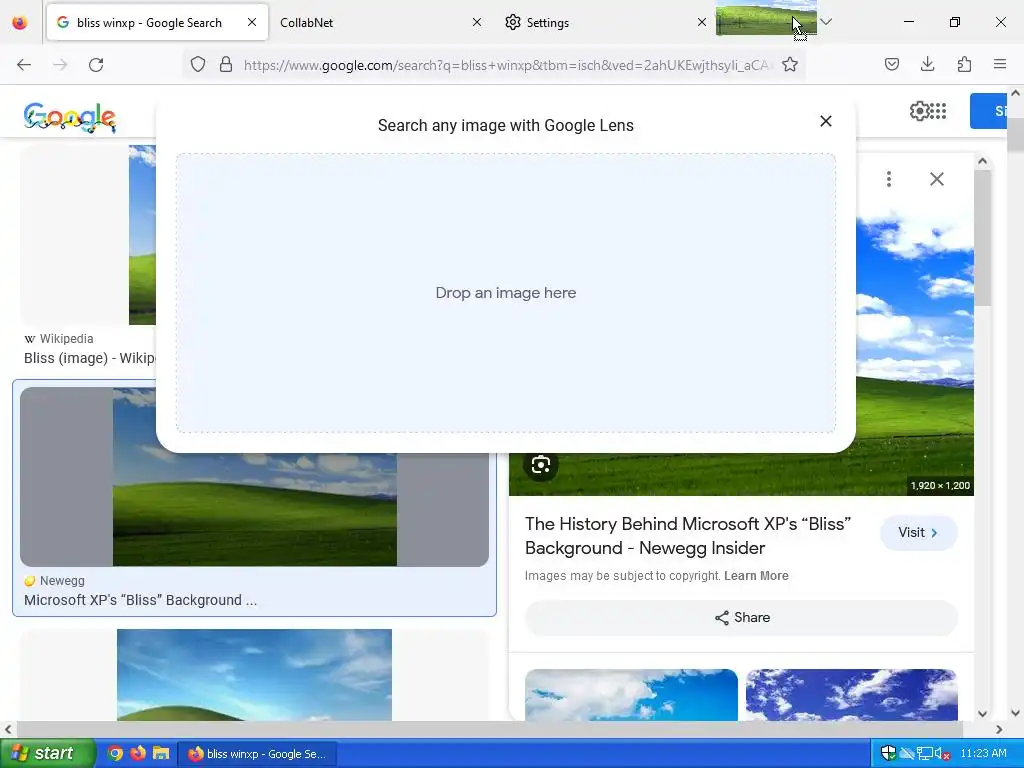Screen dimensions: 1024x768
Task: Open Firefox View button
Action: [x=20, y=22]
